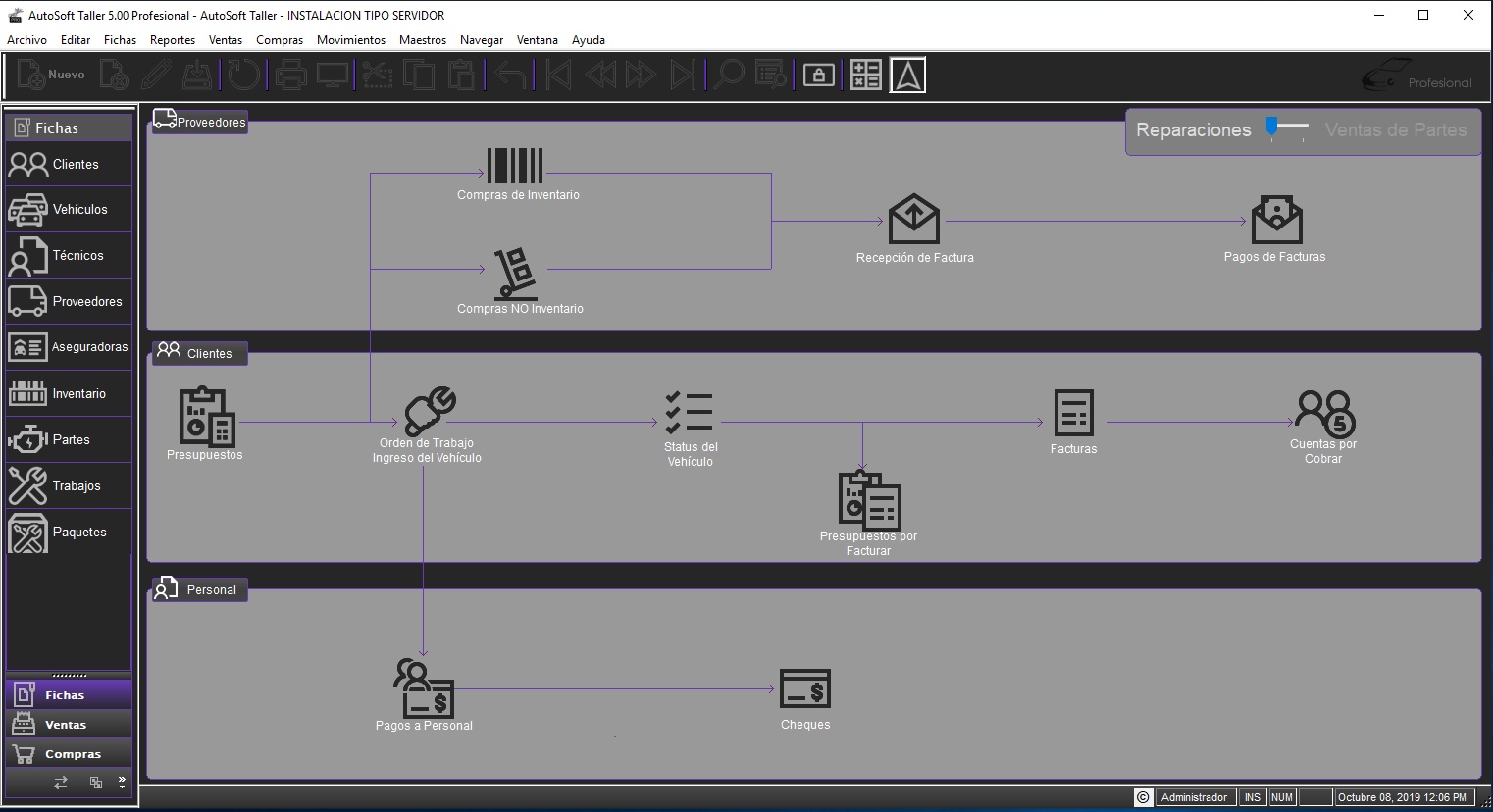Open Inventario in Fichas sidebar

coord(69,393)
